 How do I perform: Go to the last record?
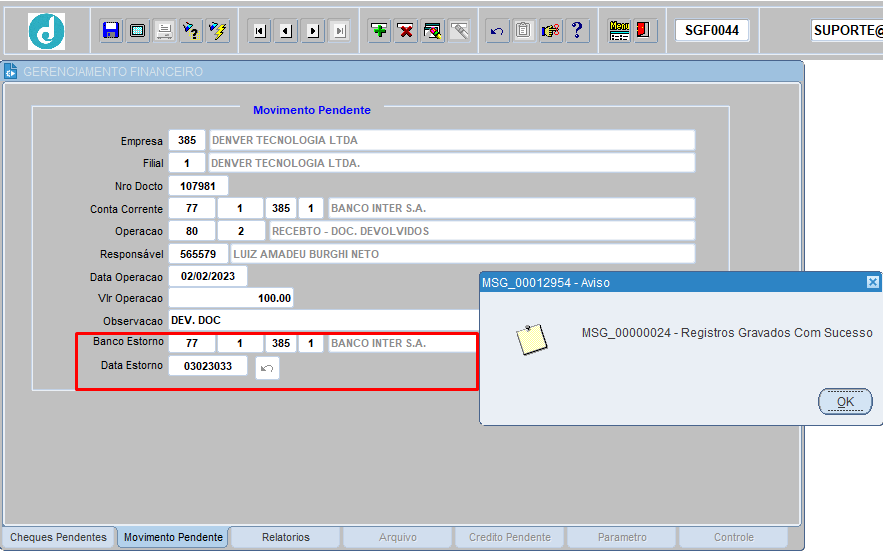tap(340, 30)
